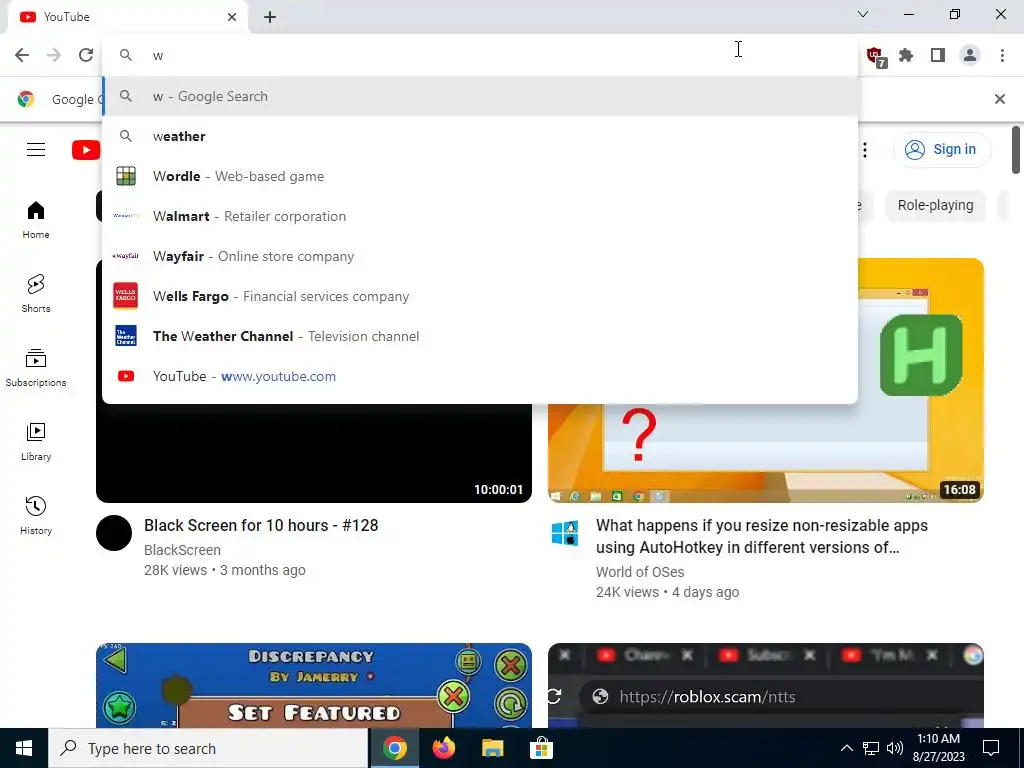Open the uBlock Origin extension icon
The height and width of the screenshot is (768, 1024).
point(876,56)
